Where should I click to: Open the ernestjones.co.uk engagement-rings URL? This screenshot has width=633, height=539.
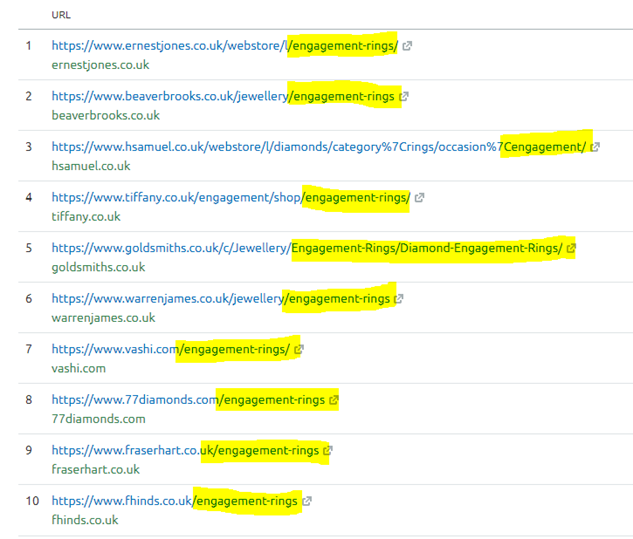[224, 46]
